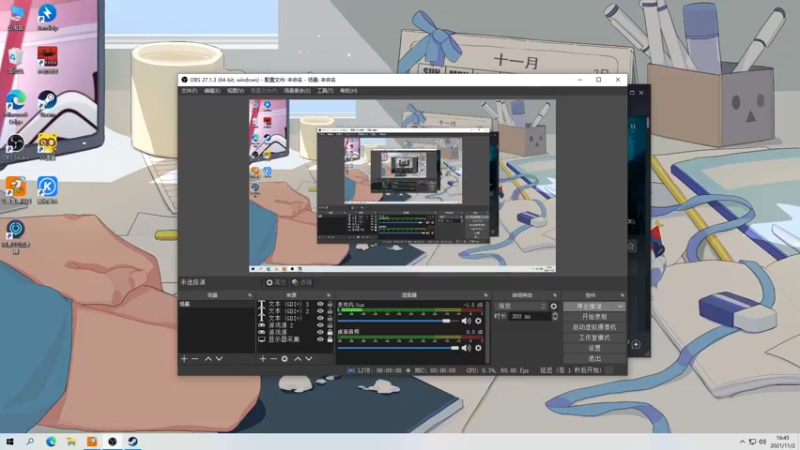Open 麦克风/Aux audio settings gear
The width and height of the screenshot is (800, 450).
(478, 321)
